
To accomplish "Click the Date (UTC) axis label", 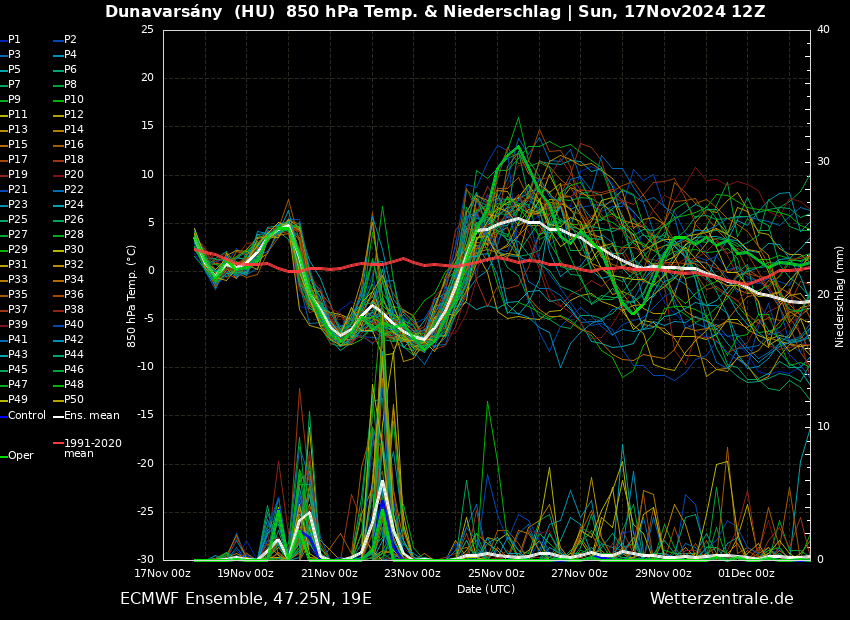I will [486, 589].
